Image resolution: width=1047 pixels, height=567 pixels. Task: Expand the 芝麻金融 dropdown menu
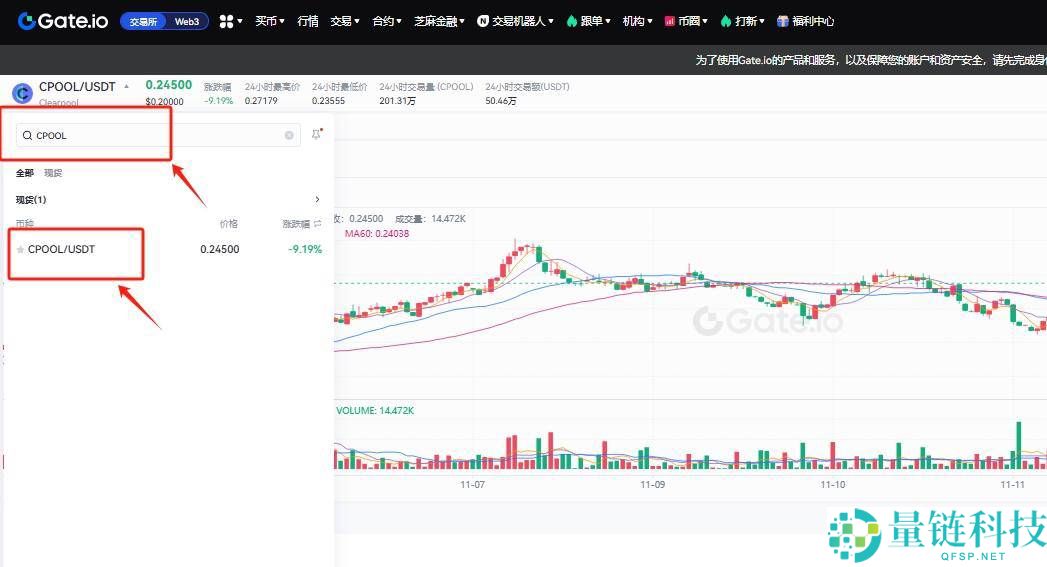[439, 21]
